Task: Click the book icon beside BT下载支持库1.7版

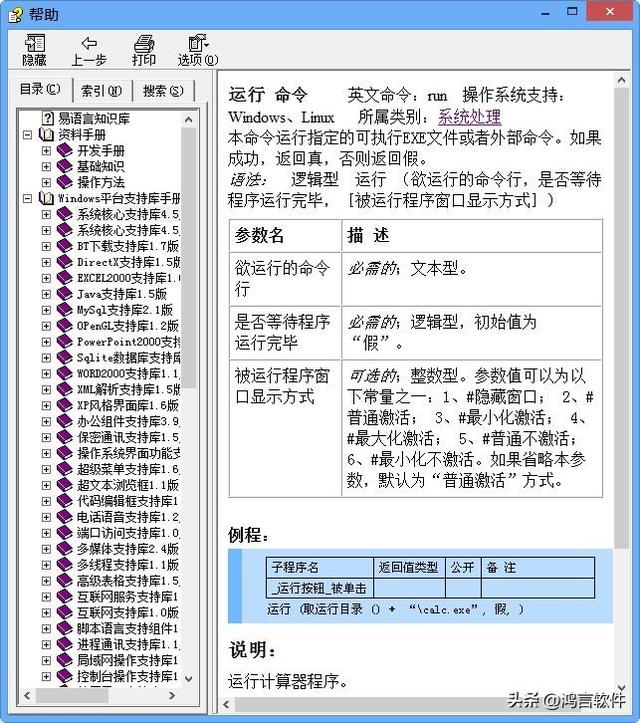Action: coord(65,246)
